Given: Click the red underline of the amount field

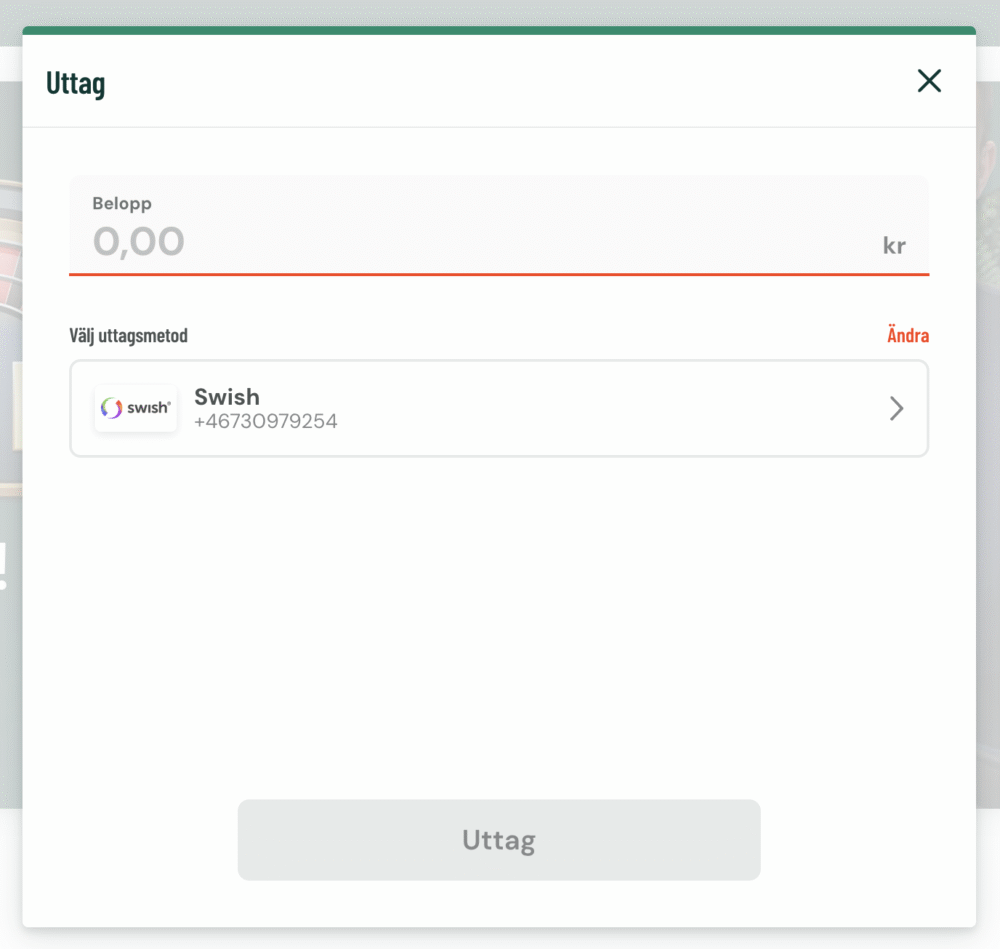Looking at the screenshot, I should [498, 273].
